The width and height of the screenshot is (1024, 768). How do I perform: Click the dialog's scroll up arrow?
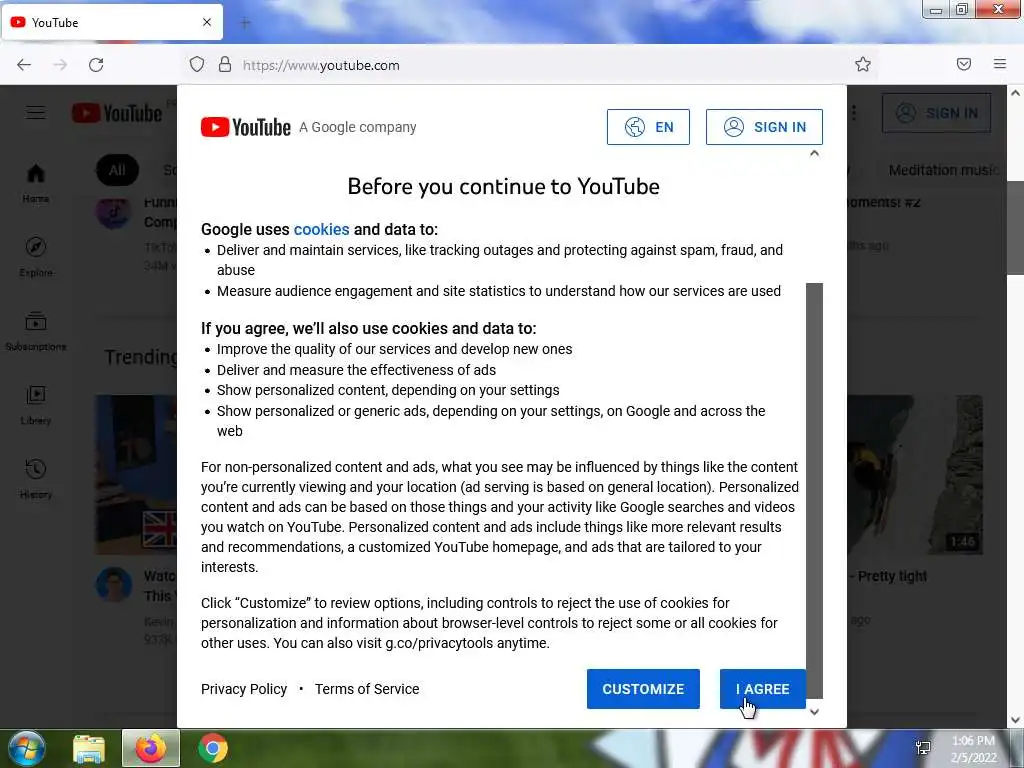tap(814, 153)
